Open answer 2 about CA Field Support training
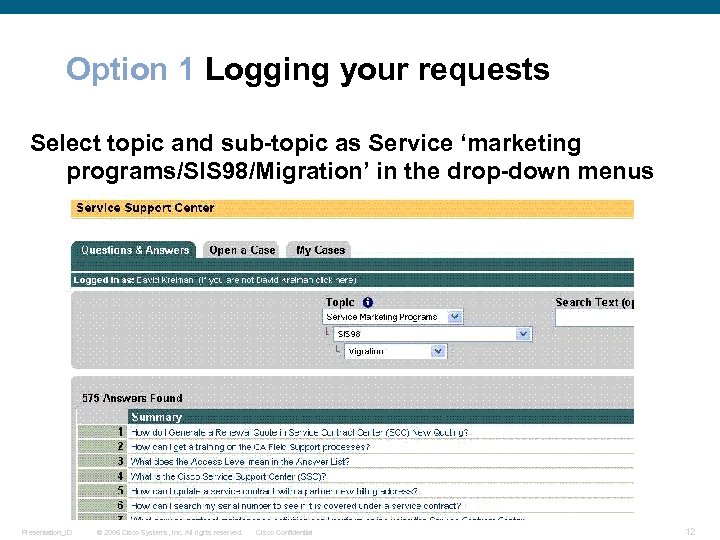Screen dimensions: 720x540 (250, 447)
